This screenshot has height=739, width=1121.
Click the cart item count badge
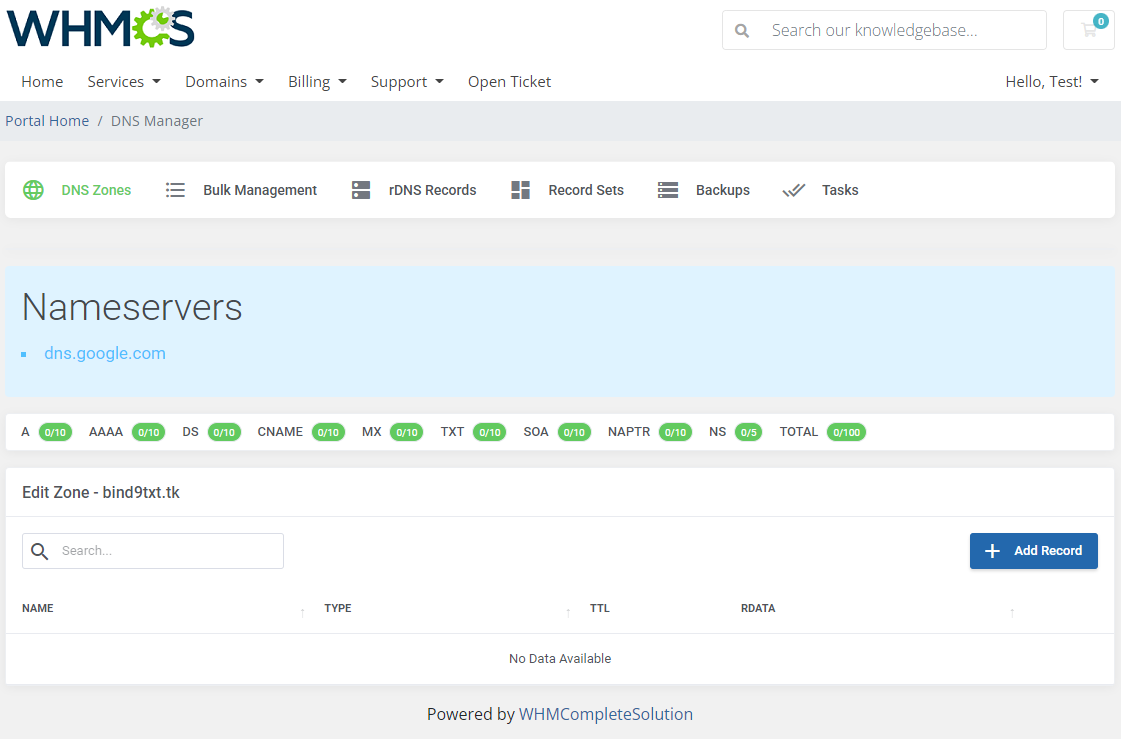(x=1101, y=21)
